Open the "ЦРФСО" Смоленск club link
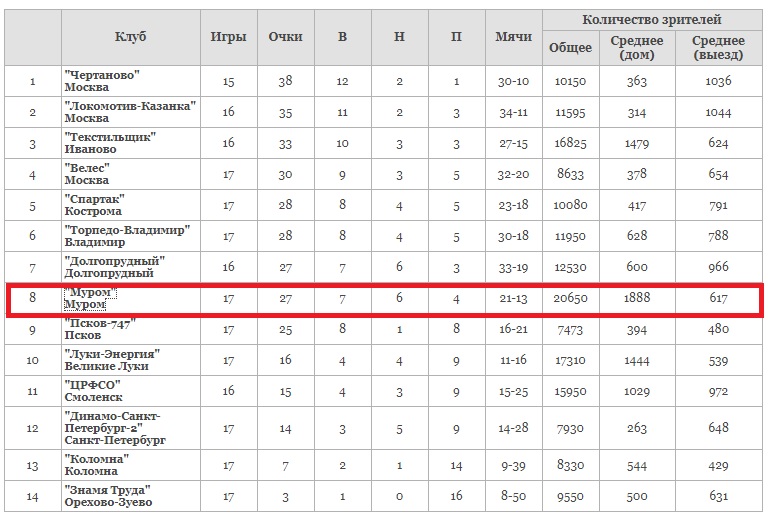This screenshot has height=516, width=768. [94, 391]
